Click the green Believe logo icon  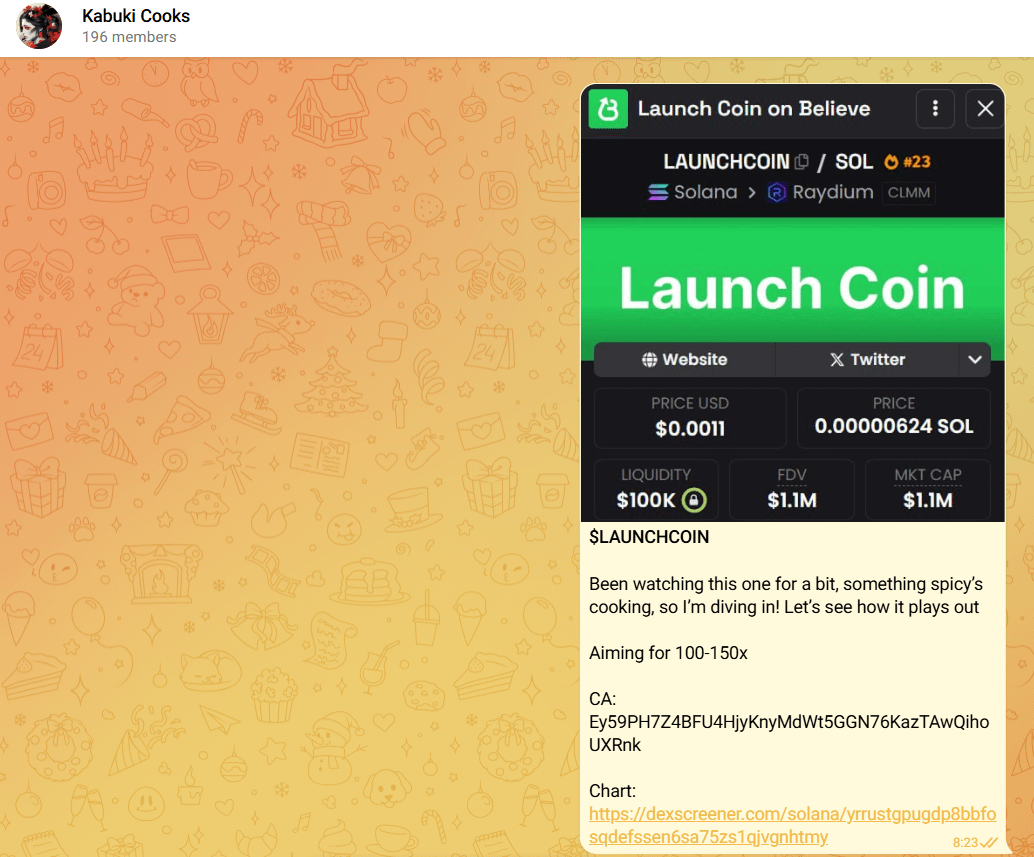pyautogui.click(x=608, y=109)
